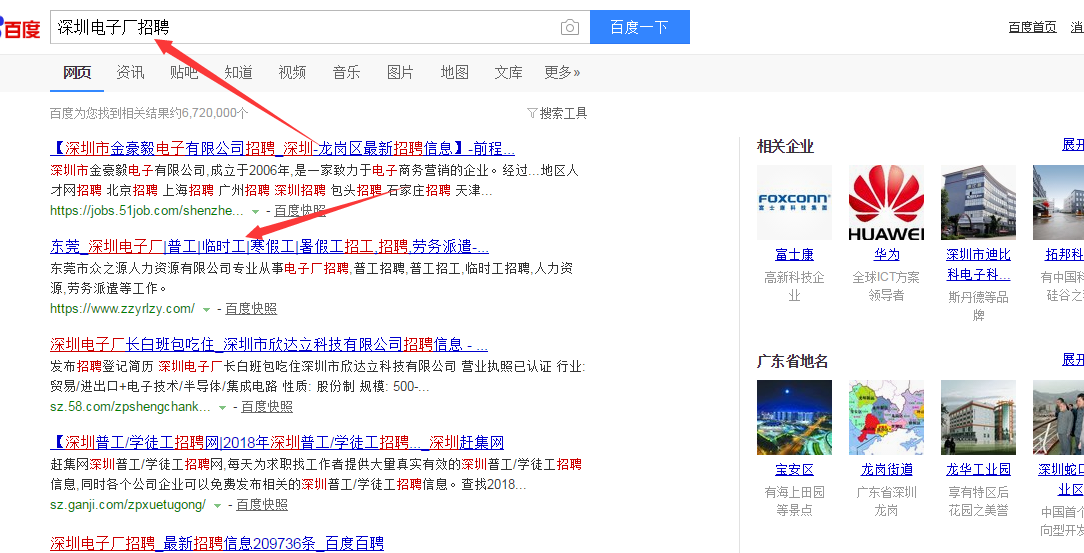Screen dimensions: 1084x553
Task: Open the 更多 tab menu
Action: [x=562, y=72]
